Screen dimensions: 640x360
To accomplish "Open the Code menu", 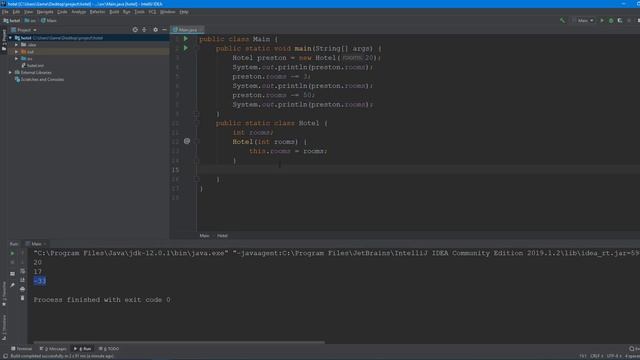I will (62, 12).
